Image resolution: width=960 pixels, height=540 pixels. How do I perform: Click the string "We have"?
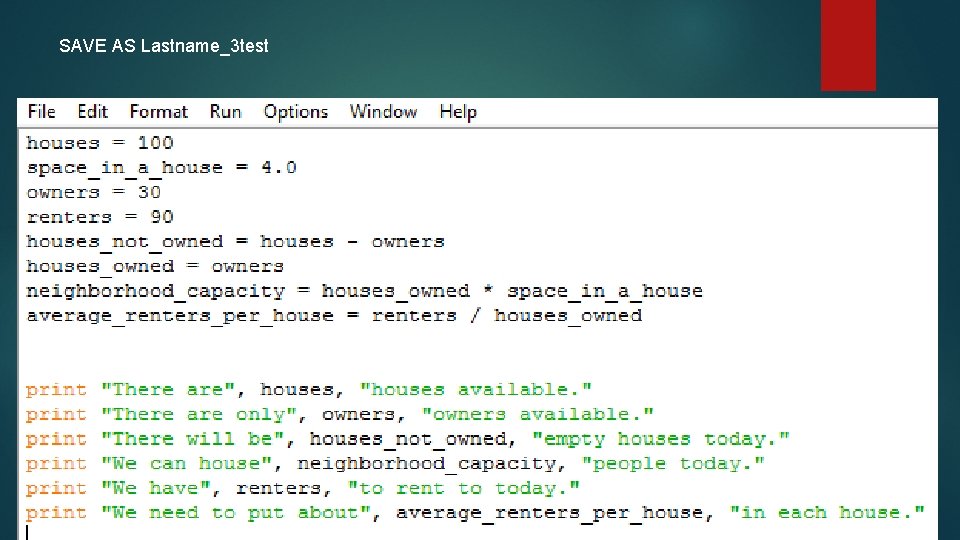pyautogui.click(x=156, y=489)
